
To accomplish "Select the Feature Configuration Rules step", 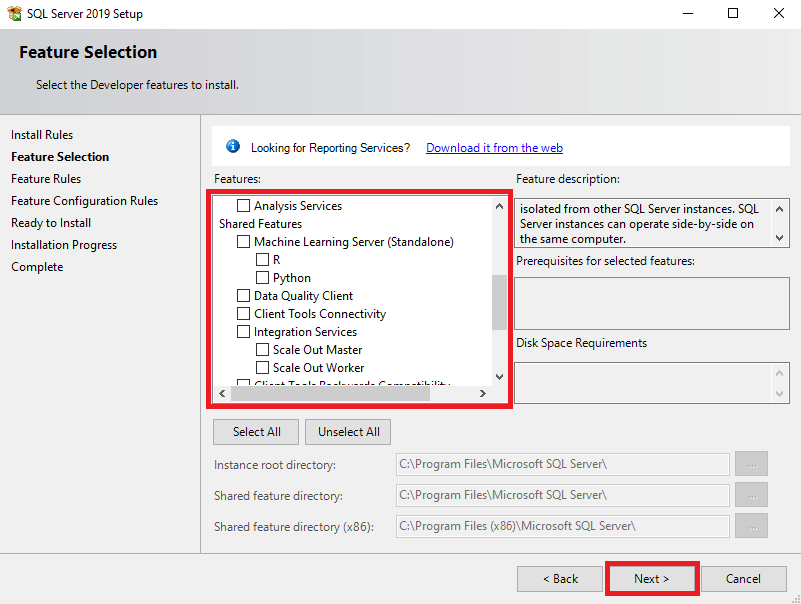I will 84,201.
